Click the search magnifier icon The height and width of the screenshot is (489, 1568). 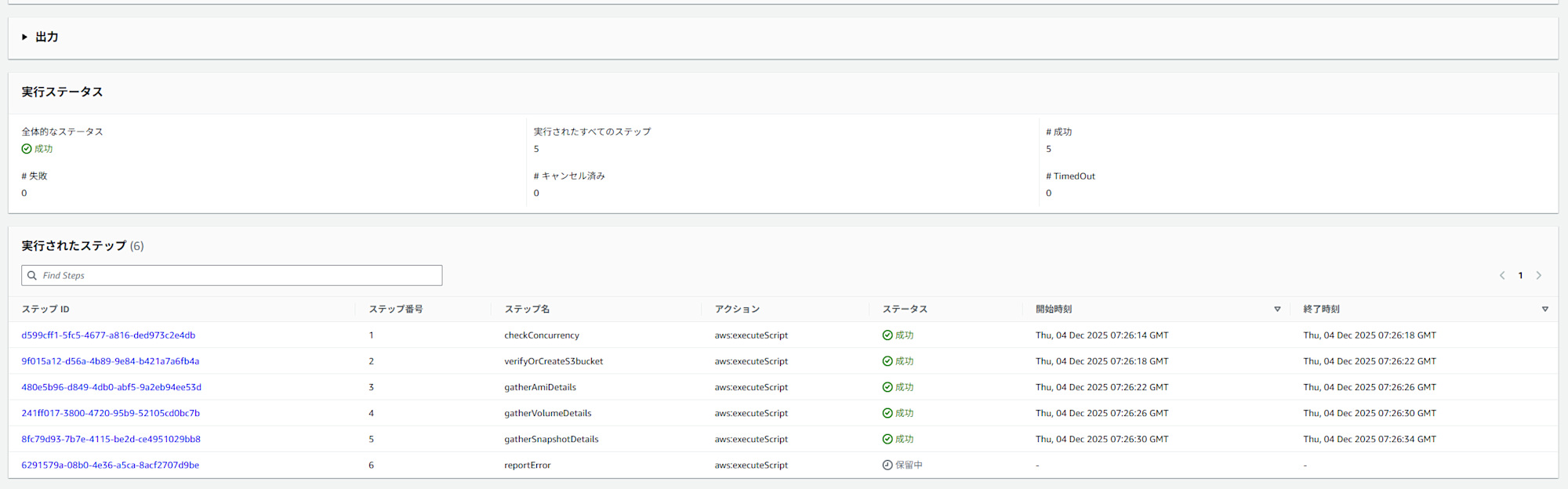point(32,275)
